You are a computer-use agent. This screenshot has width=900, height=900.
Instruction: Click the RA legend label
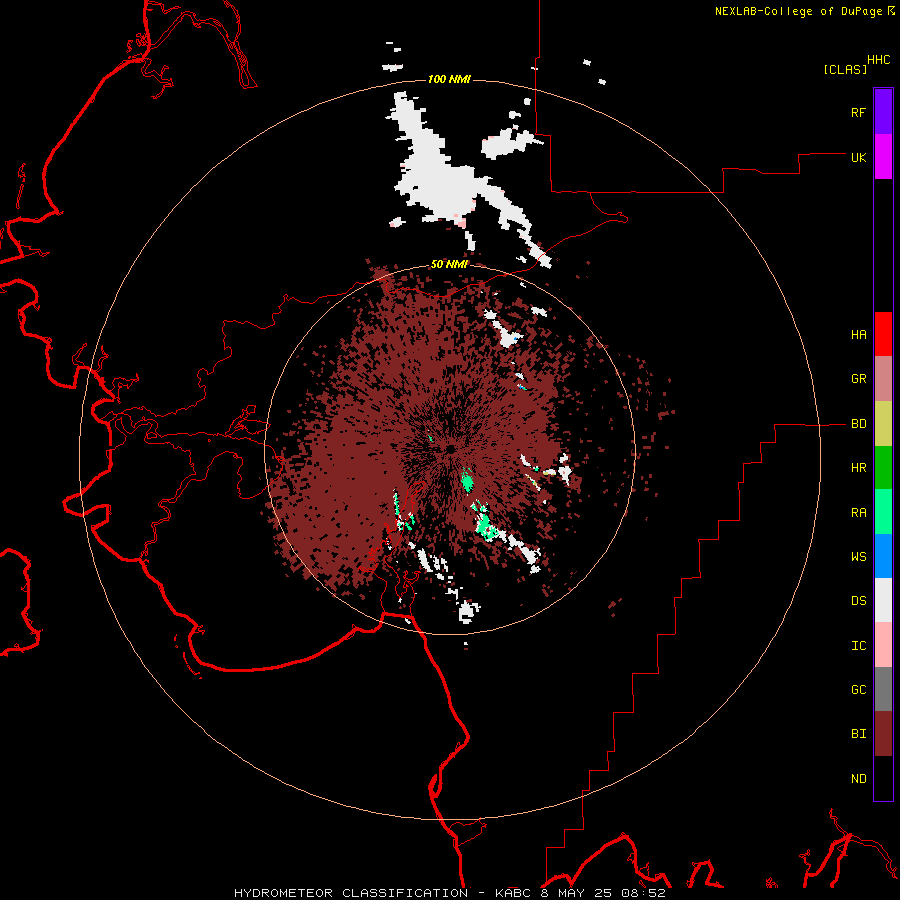click(858, 513)
